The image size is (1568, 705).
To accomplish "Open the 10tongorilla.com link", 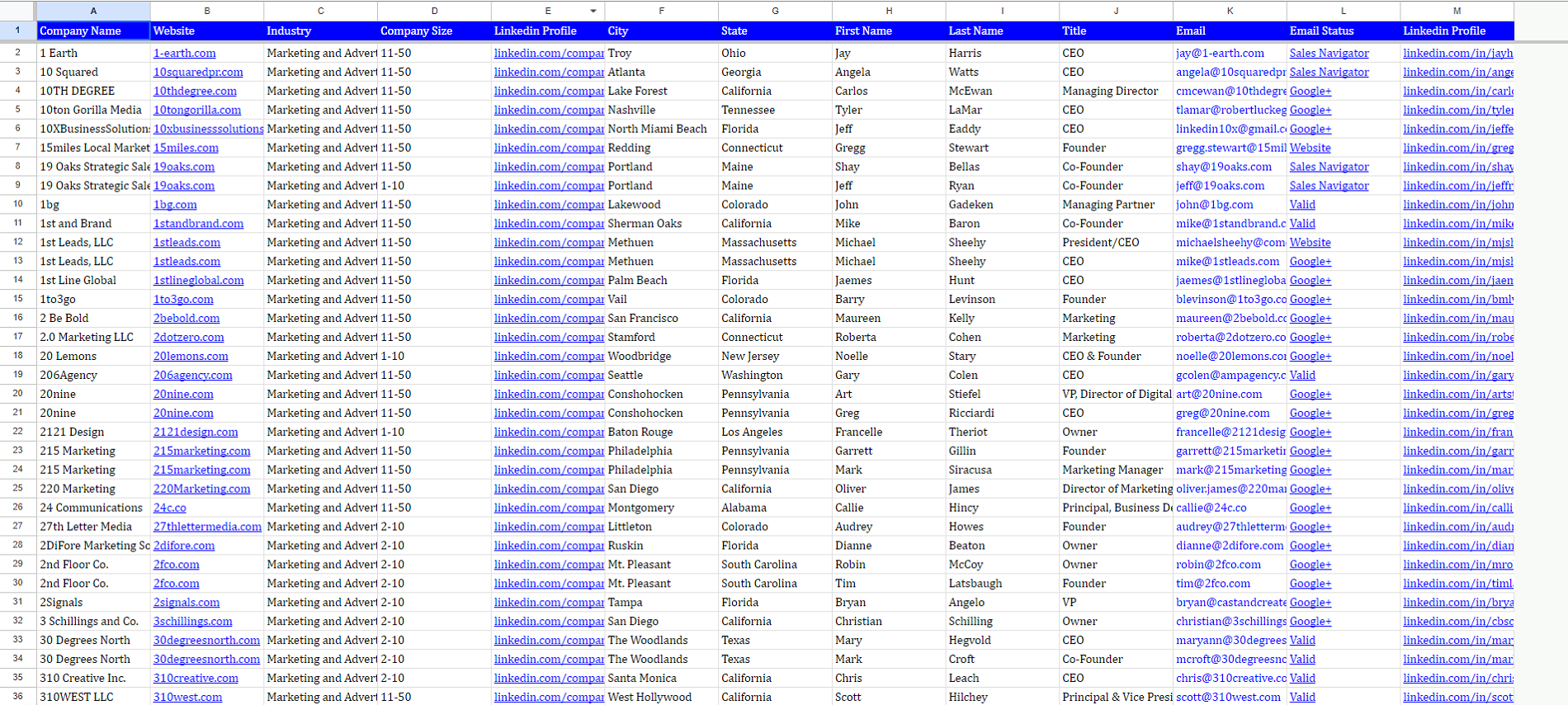I will 197,110.
